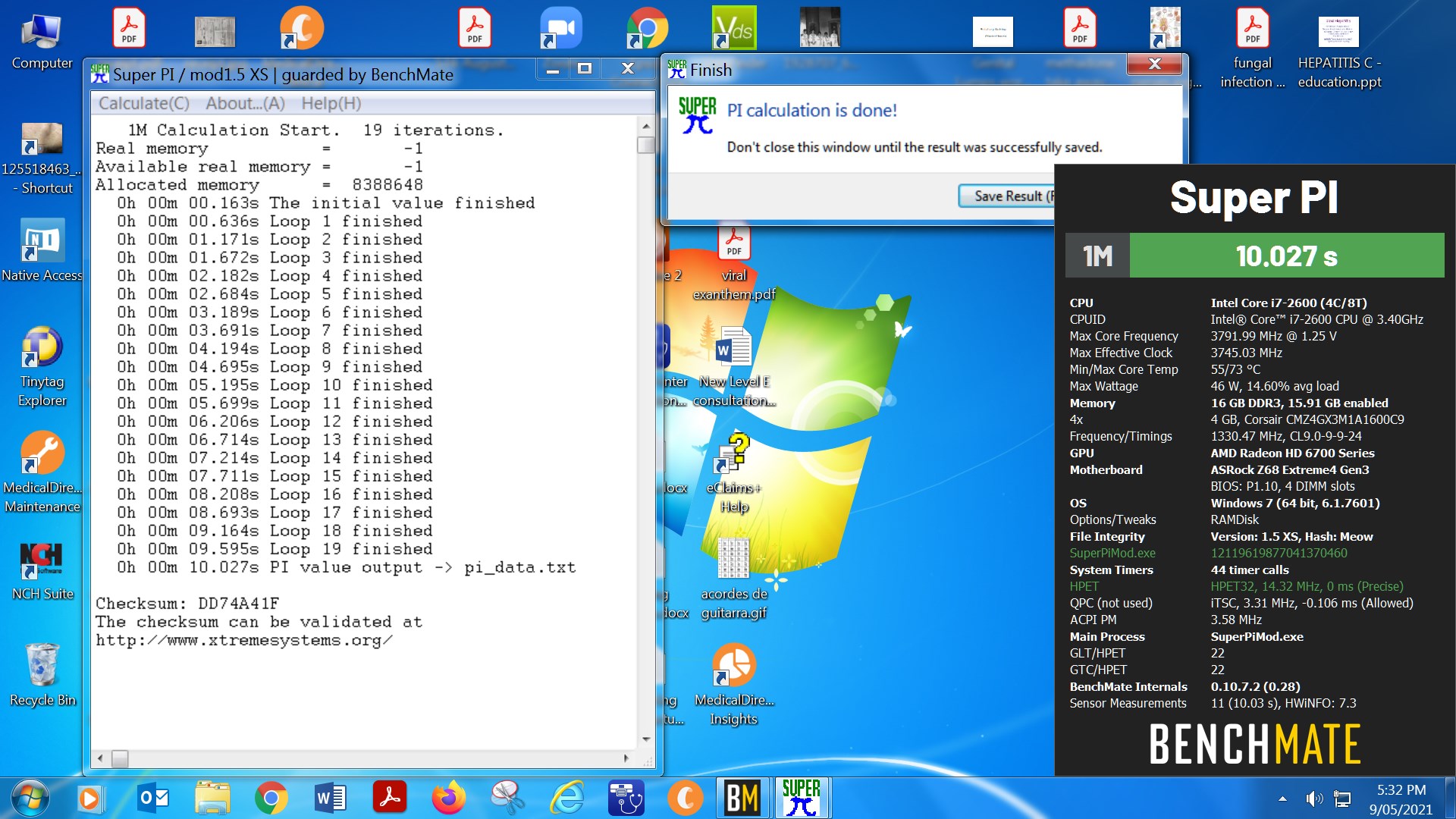Open the orange crescent app from taskbar
Screen dimensions: 1456x819
point(685,798)
